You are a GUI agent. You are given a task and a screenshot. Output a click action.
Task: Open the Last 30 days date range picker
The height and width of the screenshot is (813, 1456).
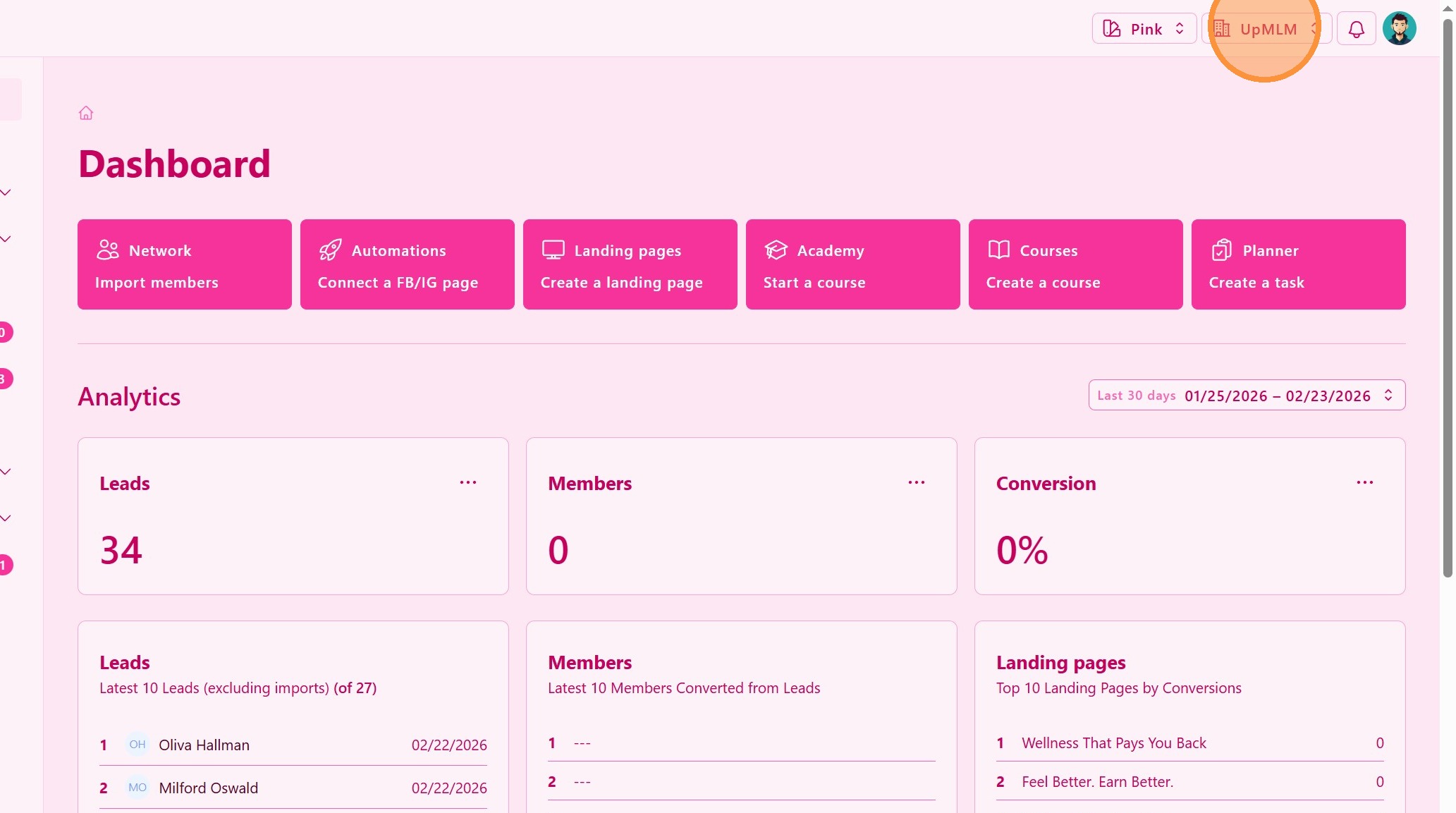point(1246,396)
